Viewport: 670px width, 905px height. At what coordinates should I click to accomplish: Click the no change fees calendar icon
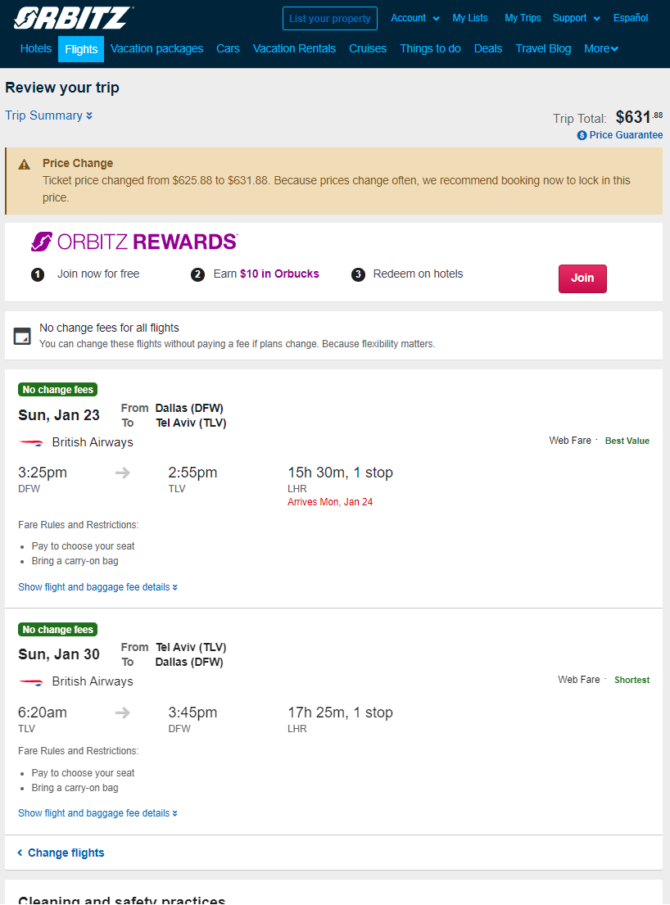coord(22,336)
